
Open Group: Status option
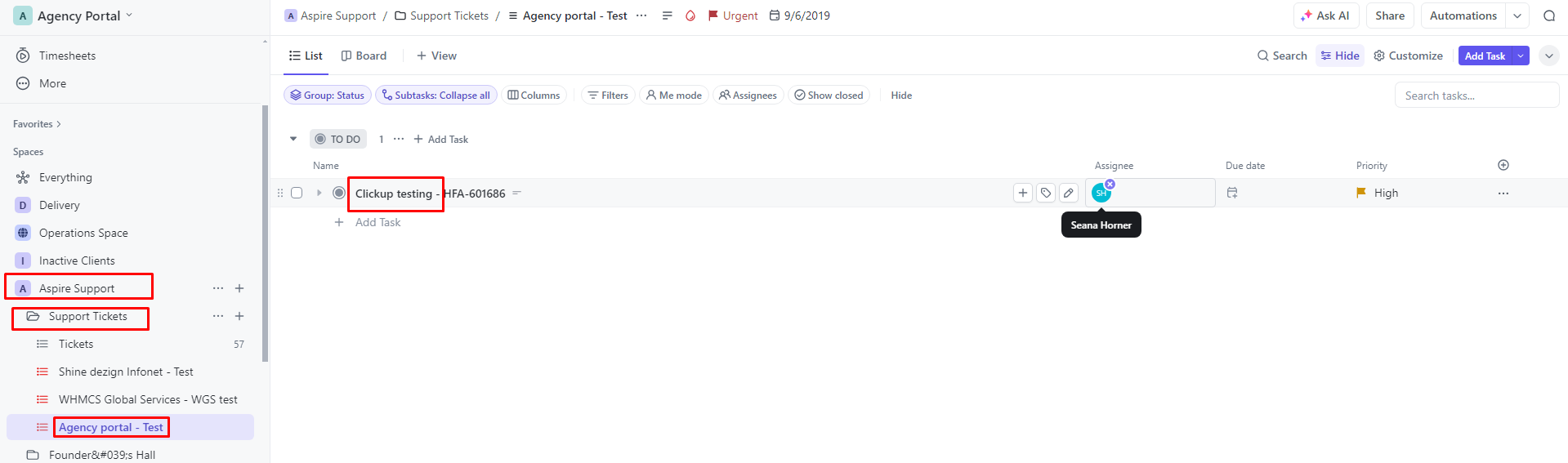coord(328,96)
